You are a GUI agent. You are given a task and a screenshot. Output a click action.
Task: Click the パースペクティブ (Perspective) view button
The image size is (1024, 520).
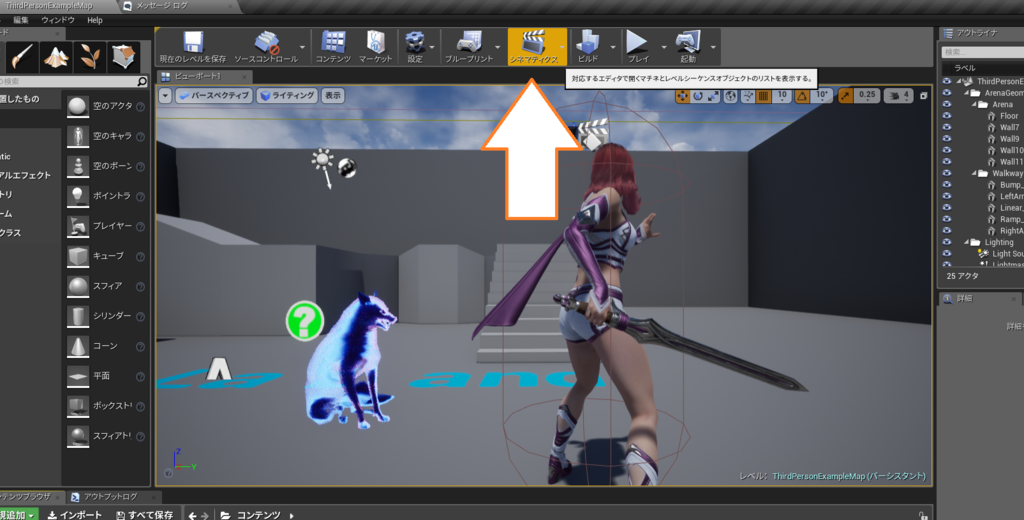click(214, 96)
